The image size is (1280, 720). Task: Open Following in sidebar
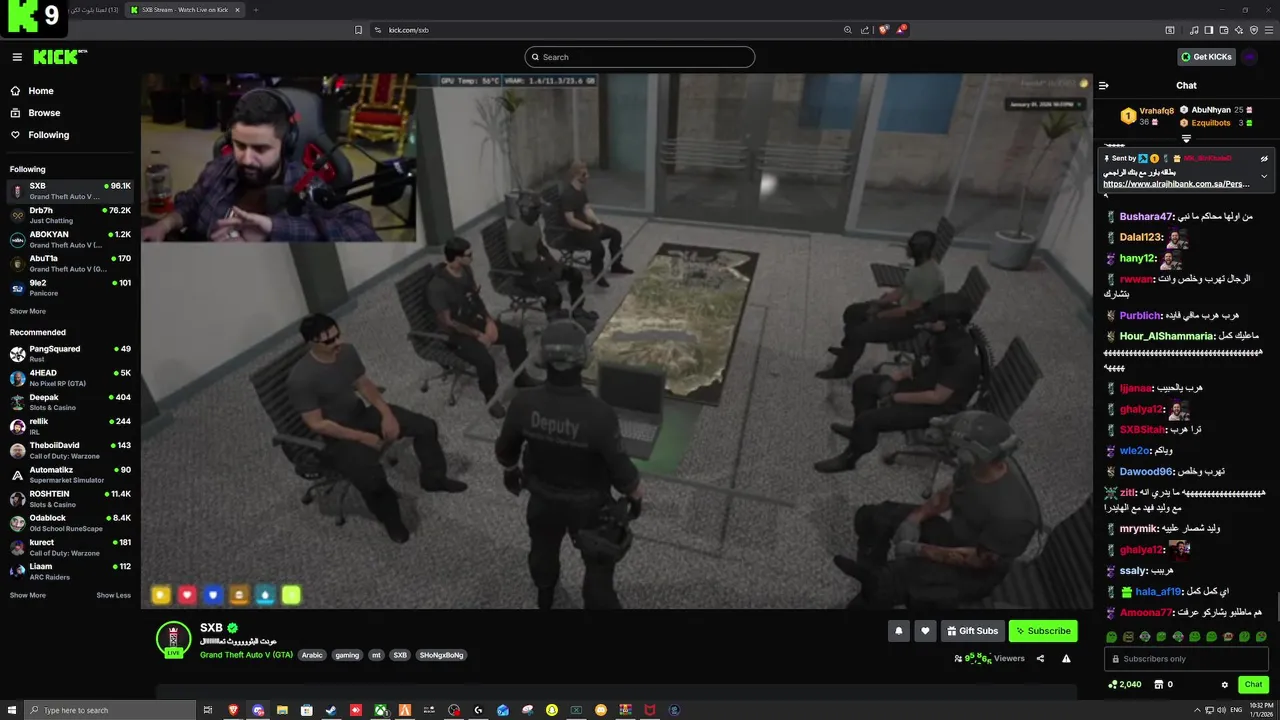click(x=70, y=135)
